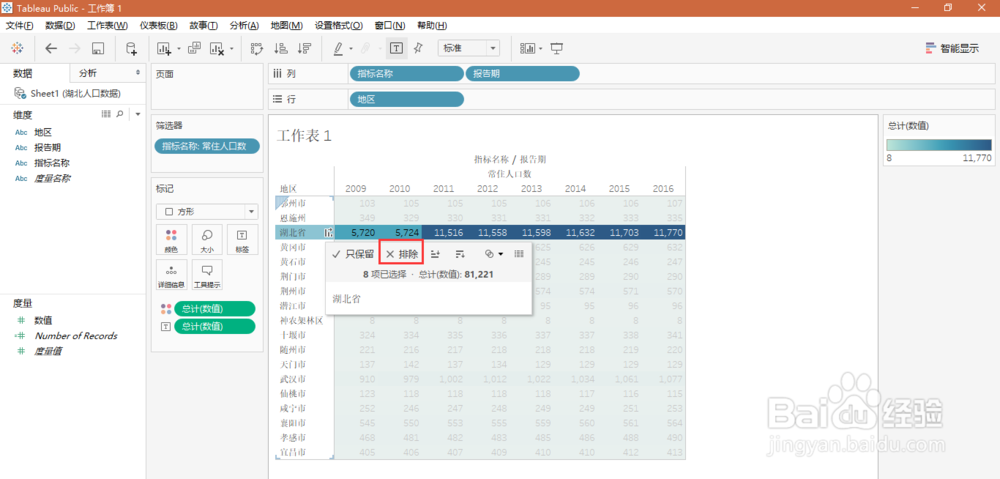This screenshot has width=1000, height=479.
Task: Click the dimensions view-as-grid icon
Action: 107,114
